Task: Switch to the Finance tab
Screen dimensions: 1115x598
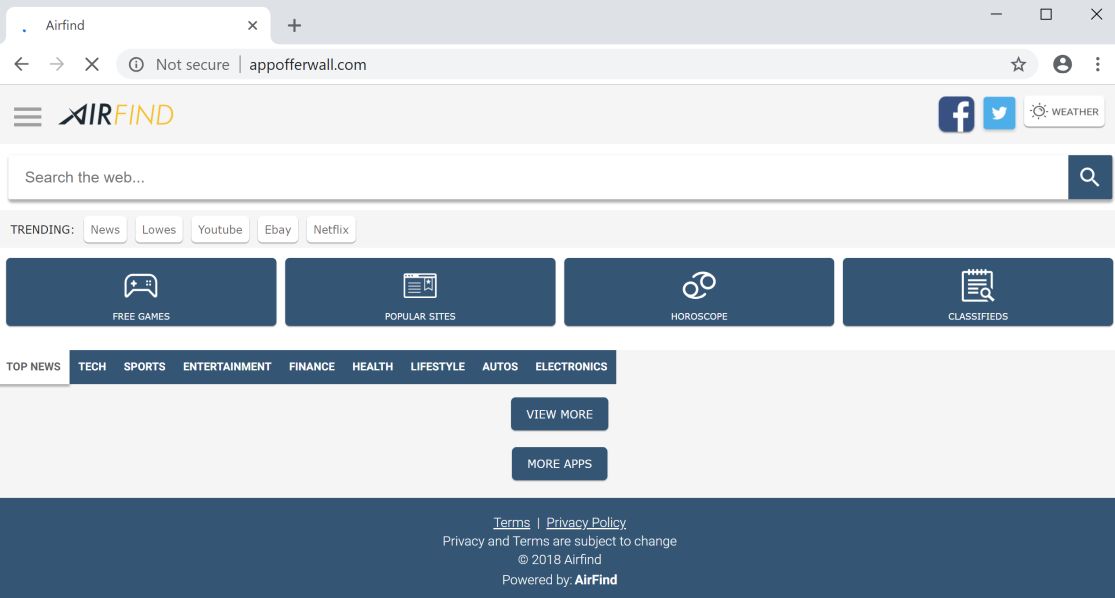Action: click(311, 367)
